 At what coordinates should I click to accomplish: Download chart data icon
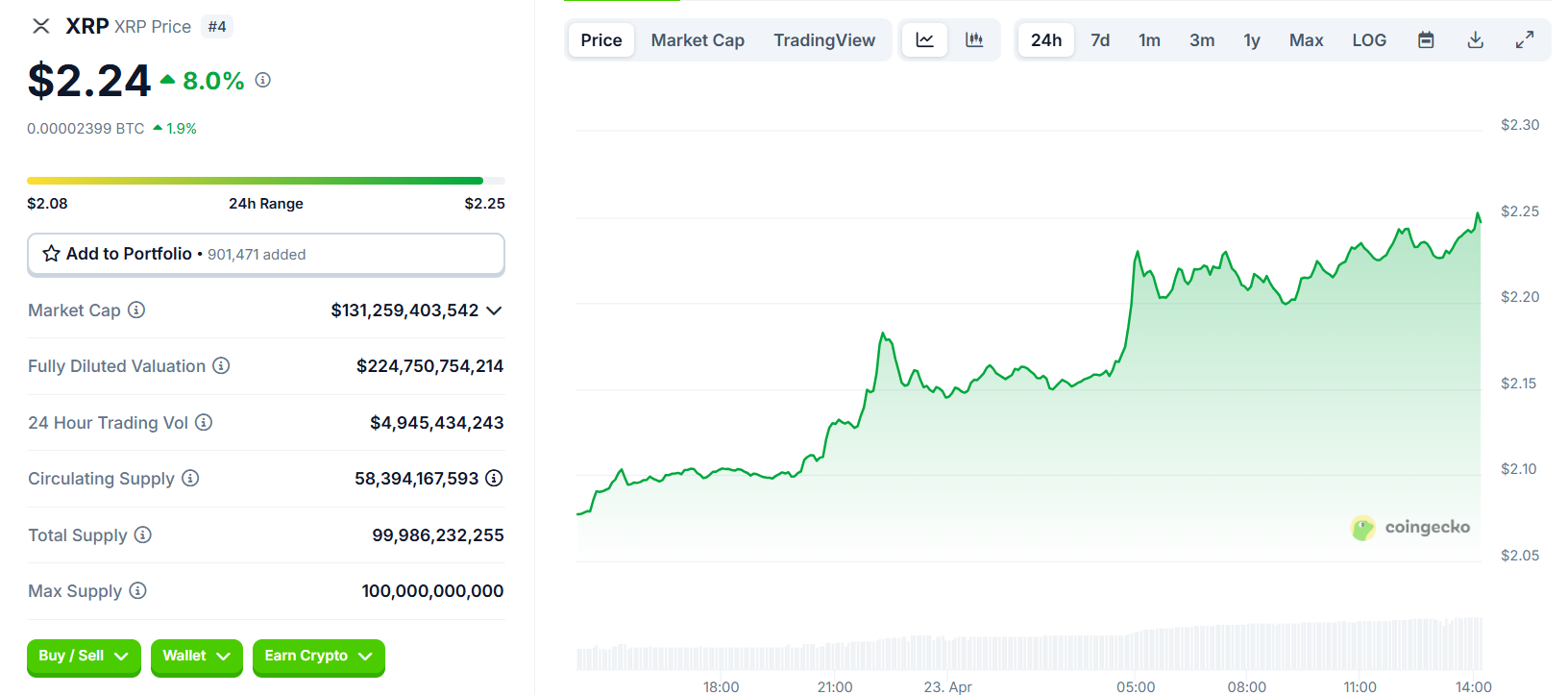[1476, 40]
